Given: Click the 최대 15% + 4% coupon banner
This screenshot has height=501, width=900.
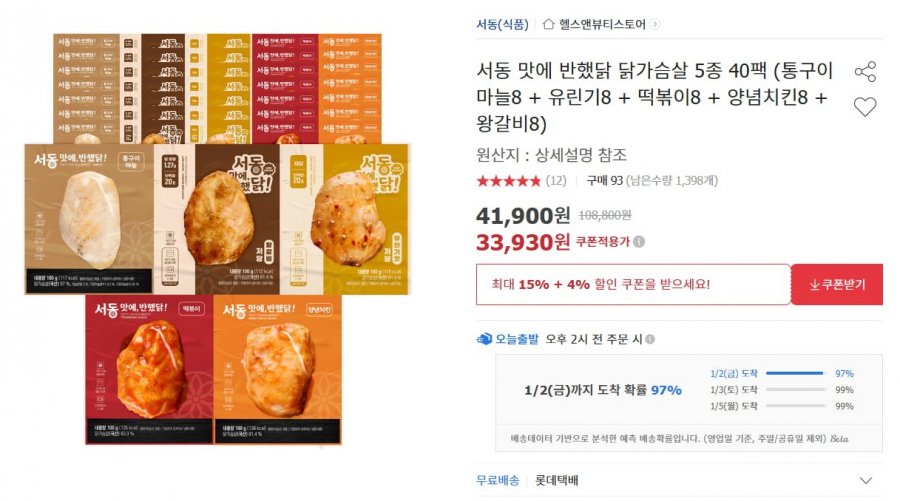Looking at the screenshot, I should click(633, 285).
